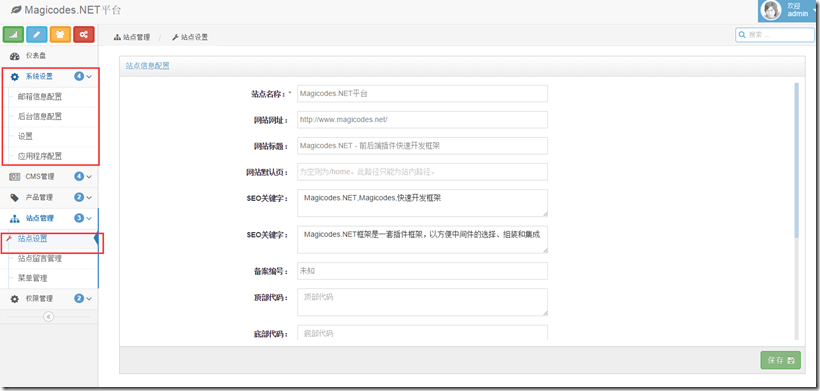Open 应用程序配置 submenu item

40,156
